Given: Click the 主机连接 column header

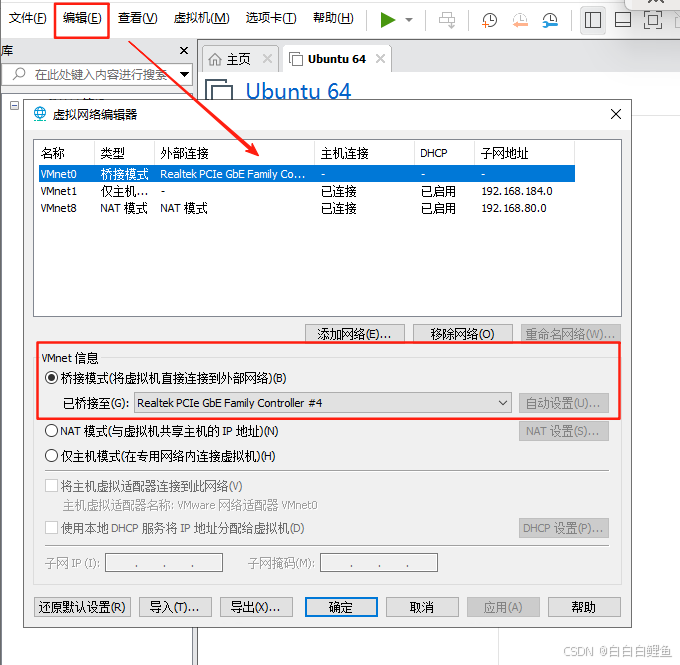Looking at the screenshot, I should [364, 153].
